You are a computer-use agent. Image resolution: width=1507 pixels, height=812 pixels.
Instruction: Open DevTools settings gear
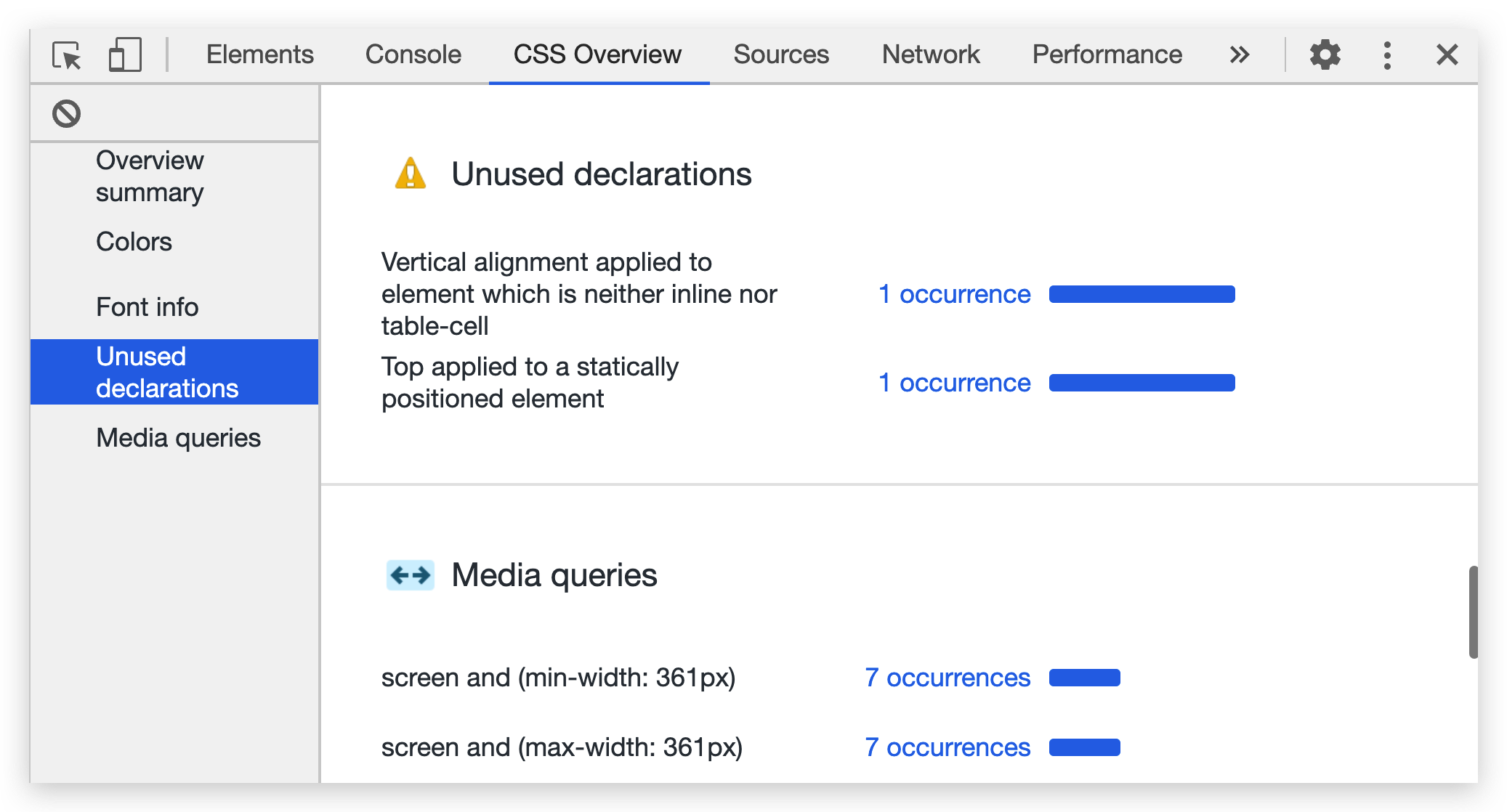[1325, 55]
